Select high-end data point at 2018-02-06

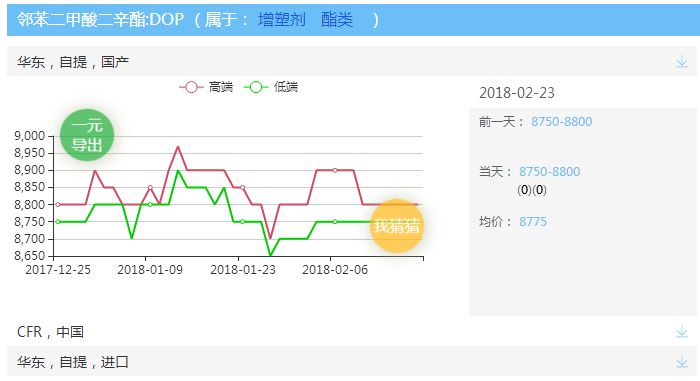335,170
